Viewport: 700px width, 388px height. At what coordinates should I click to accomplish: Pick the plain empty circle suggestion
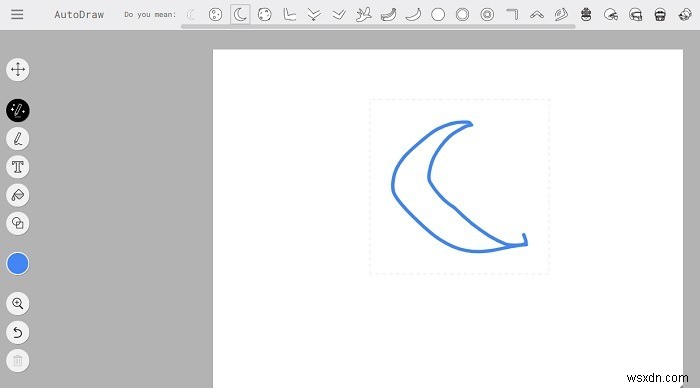tap(438, 15)
